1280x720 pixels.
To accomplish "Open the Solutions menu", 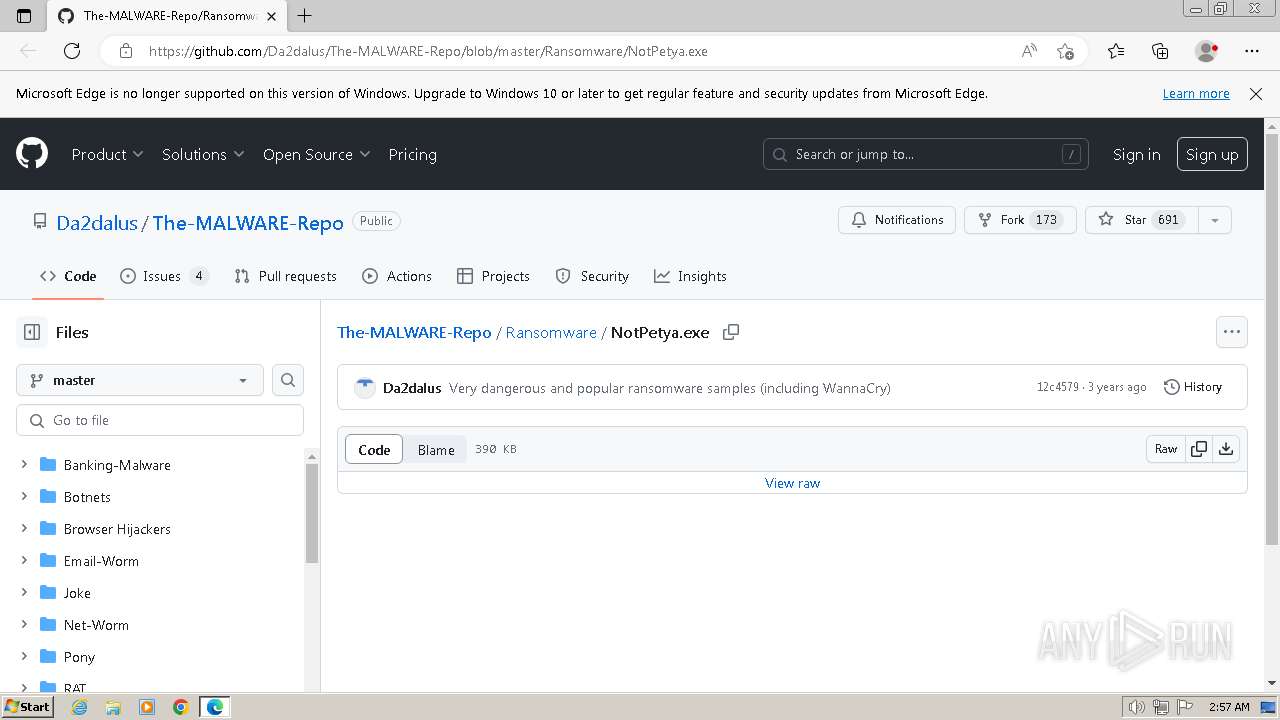I will pyautogui.click(x=203, y=154).
